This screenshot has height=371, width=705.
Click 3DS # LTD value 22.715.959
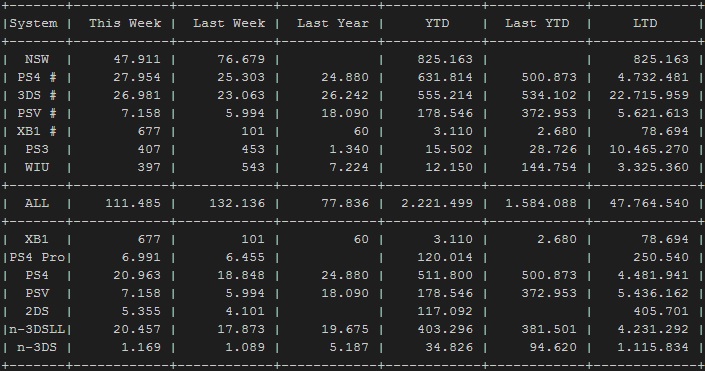click(649, 95)
